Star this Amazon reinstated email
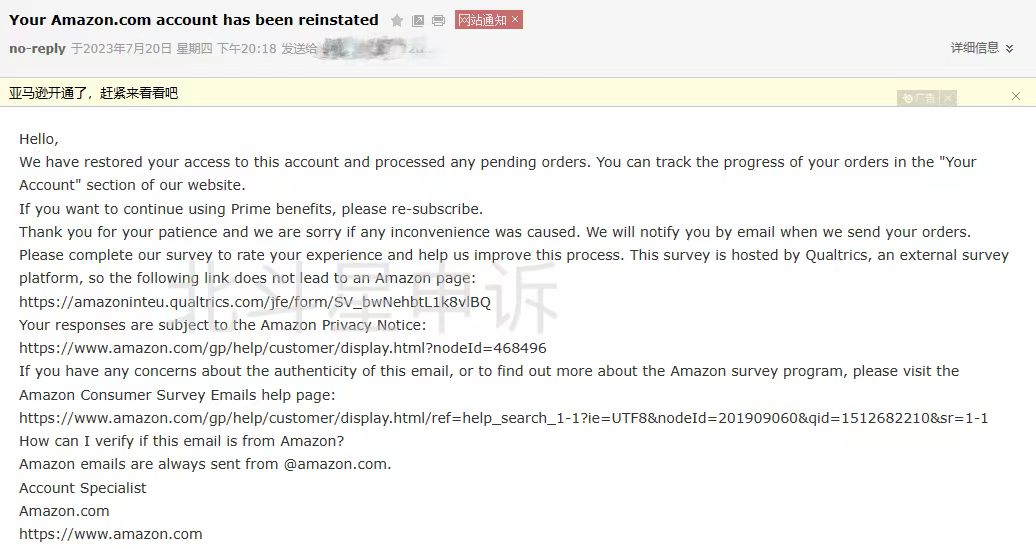 [x=397, y=20]
